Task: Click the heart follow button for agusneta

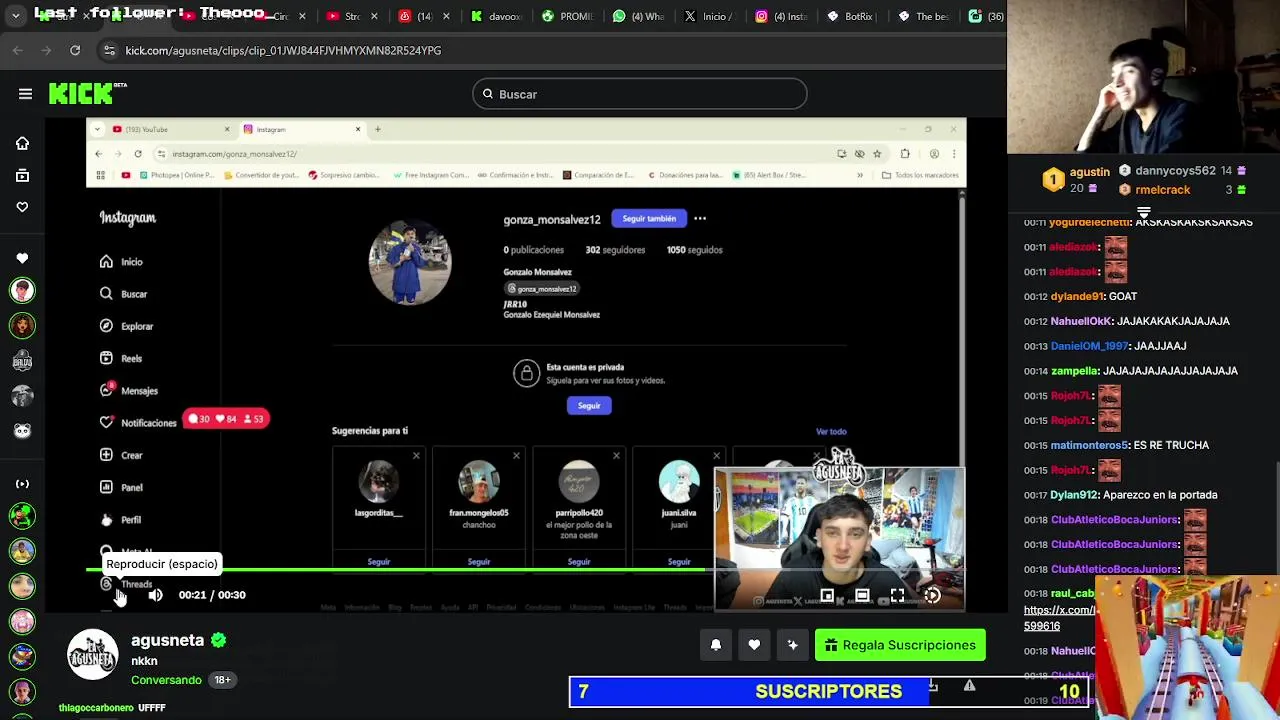Action: 754,645
